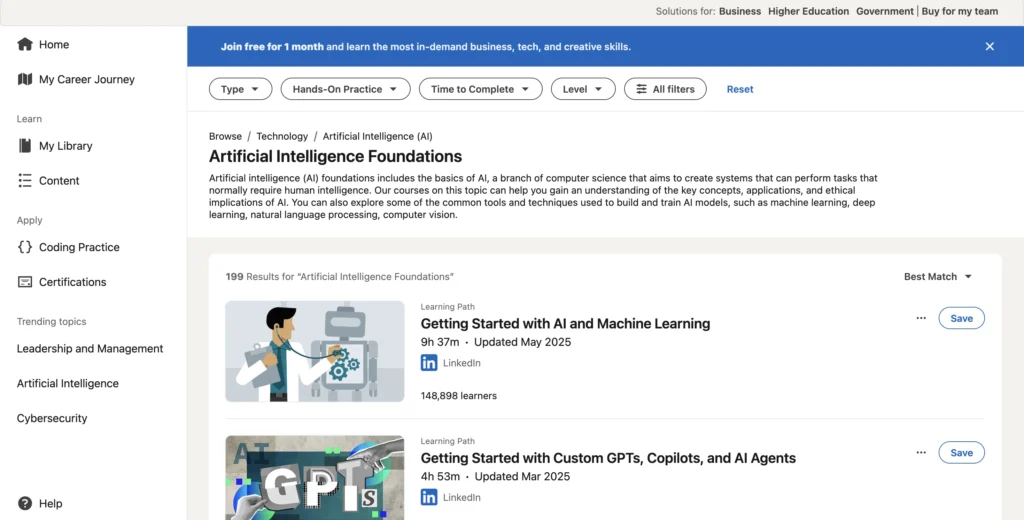Dismiss the Join free banner
The height and width of the screenshot is (520, 1024).
coord(989,46)
